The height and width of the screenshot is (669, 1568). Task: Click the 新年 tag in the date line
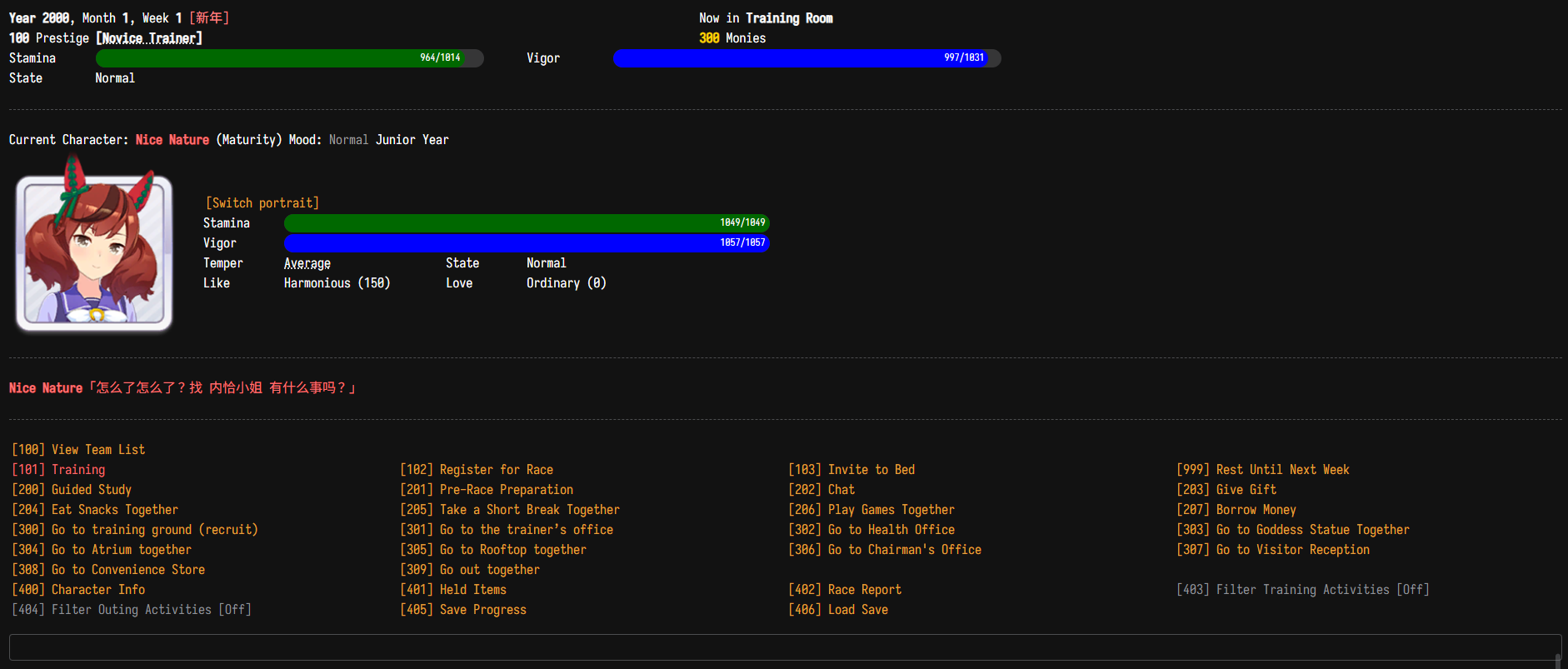pyautogui.click(x=209, y=18)
